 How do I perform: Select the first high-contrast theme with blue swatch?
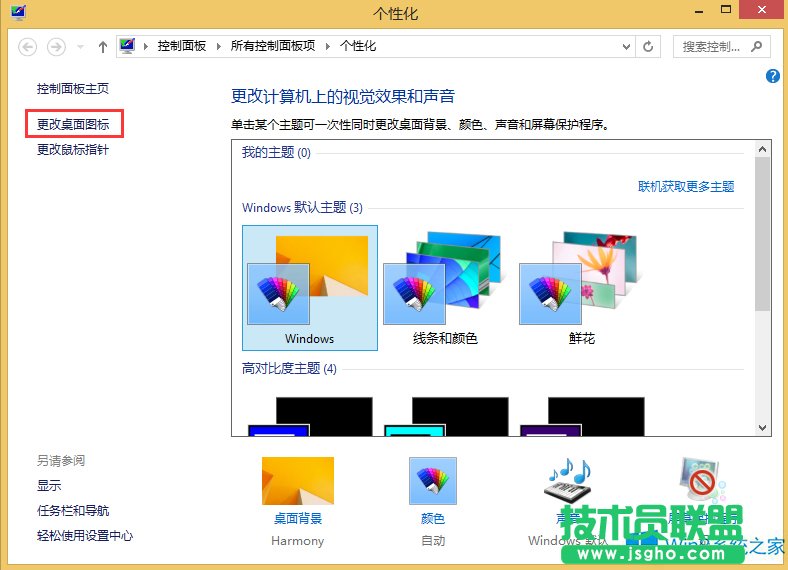(310, 416)
